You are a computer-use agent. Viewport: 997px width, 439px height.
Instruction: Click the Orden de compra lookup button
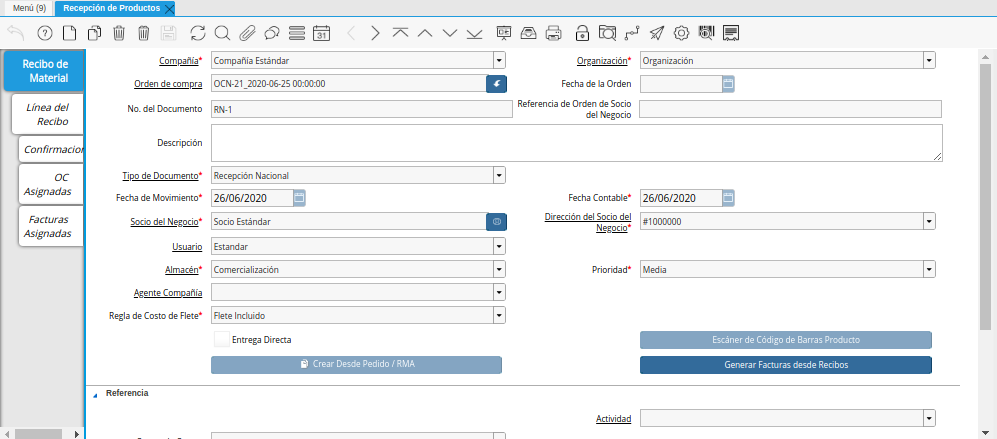[x=497, y=83]
